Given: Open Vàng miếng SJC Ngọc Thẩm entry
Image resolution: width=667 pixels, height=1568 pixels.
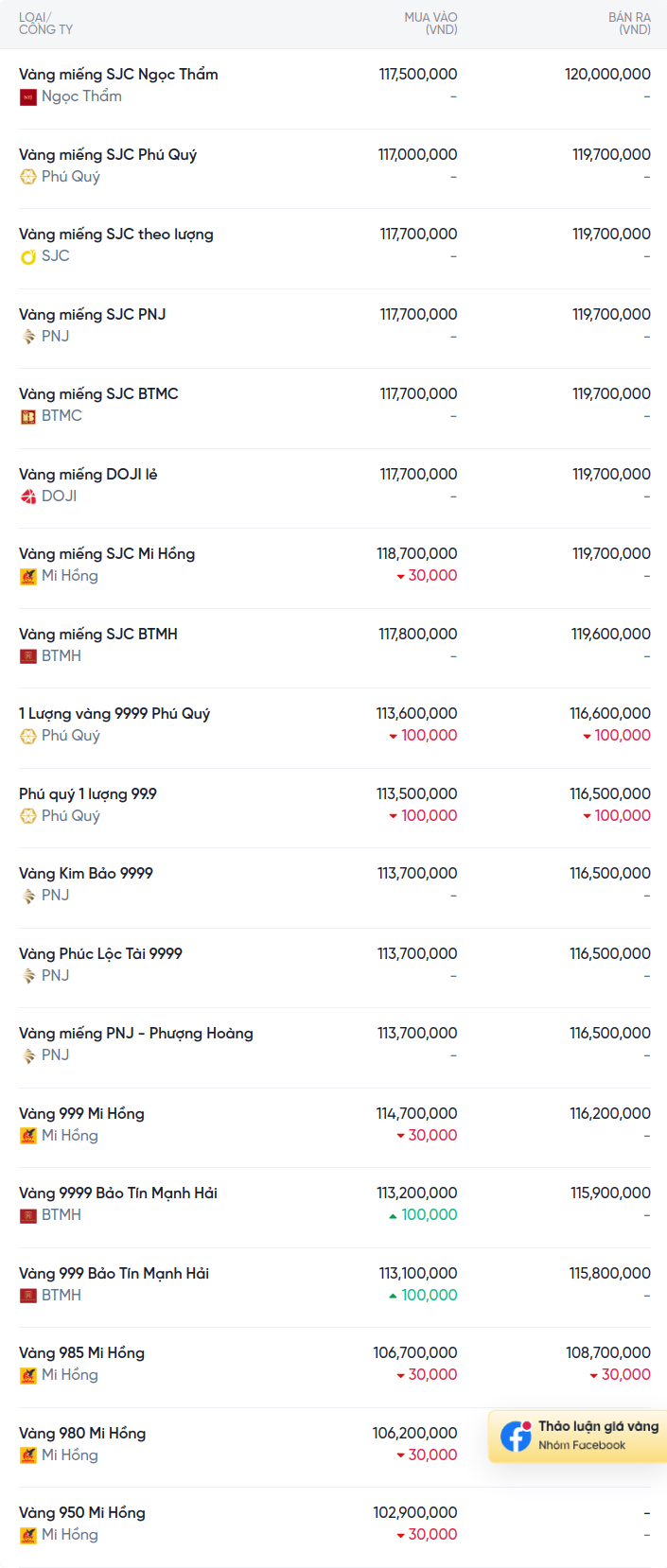Looking at the screenshot, I should coord(118,74).
